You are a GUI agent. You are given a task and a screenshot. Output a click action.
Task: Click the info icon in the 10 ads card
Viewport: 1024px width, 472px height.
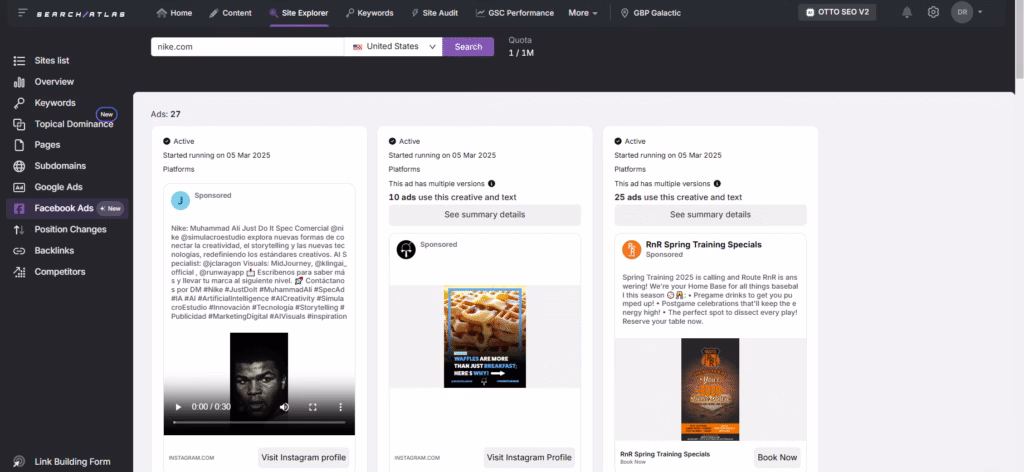[x=491, y=184]
